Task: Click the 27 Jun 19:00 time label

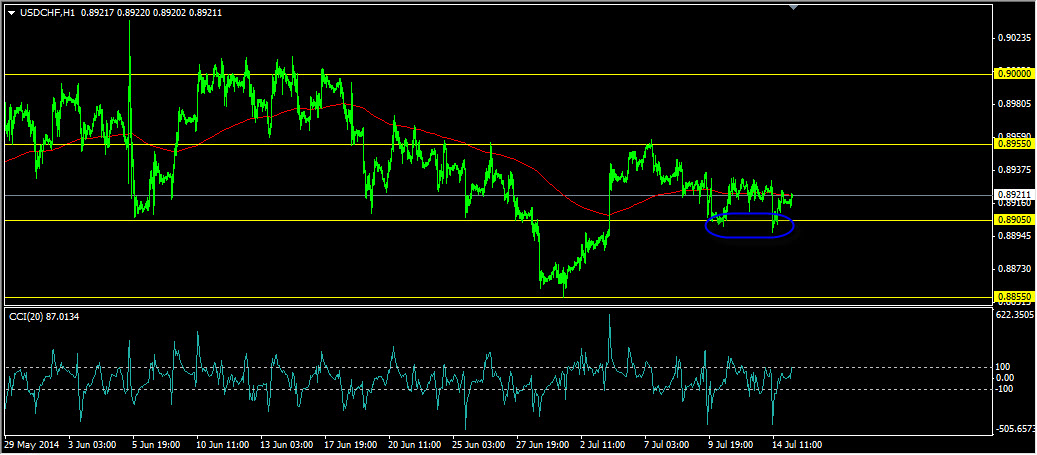Action: 544,444
